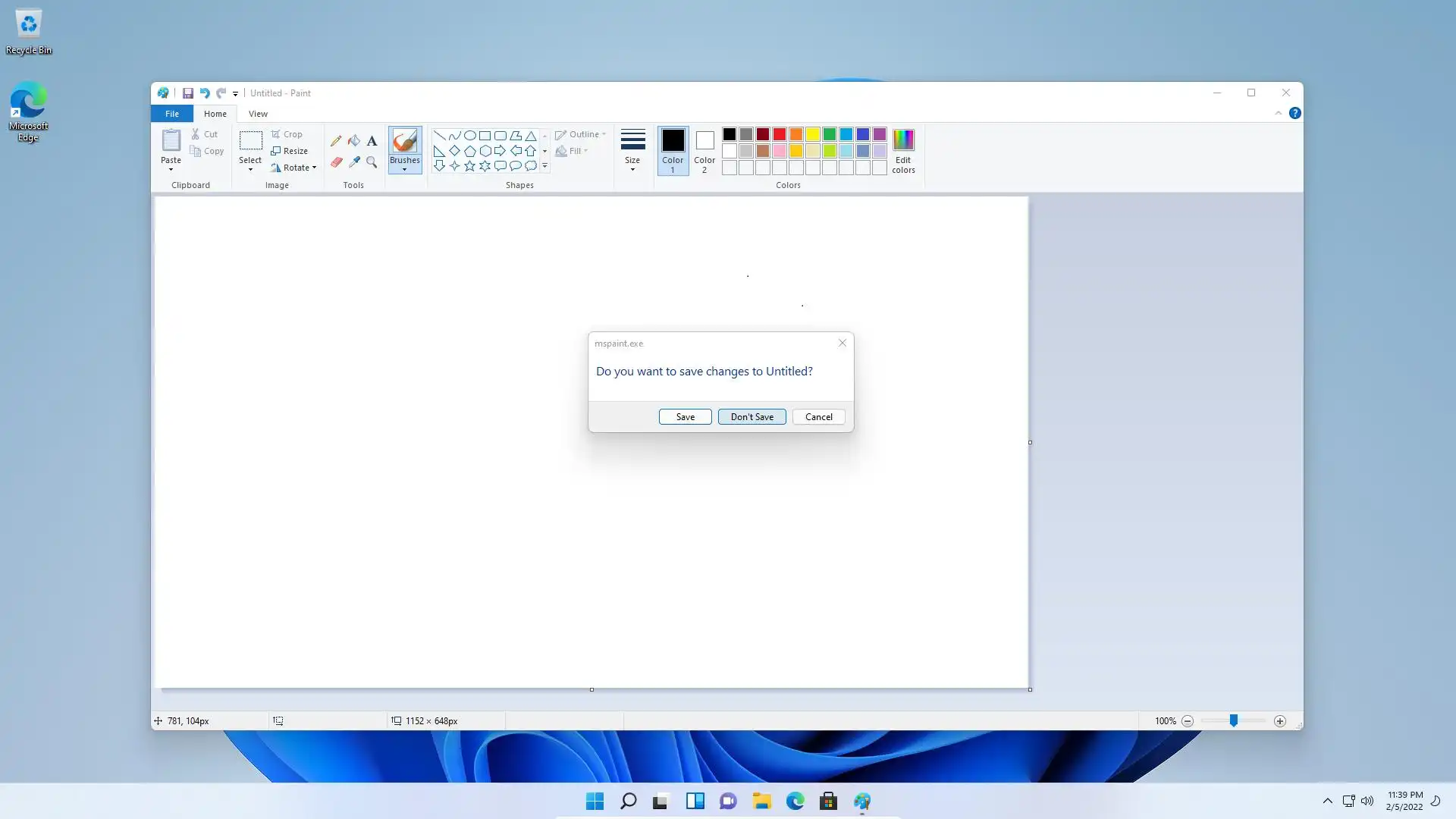This screenshot has width=1456, height=819.
Task: Expand the Brushes dropdown arrow
Action: 404,170
